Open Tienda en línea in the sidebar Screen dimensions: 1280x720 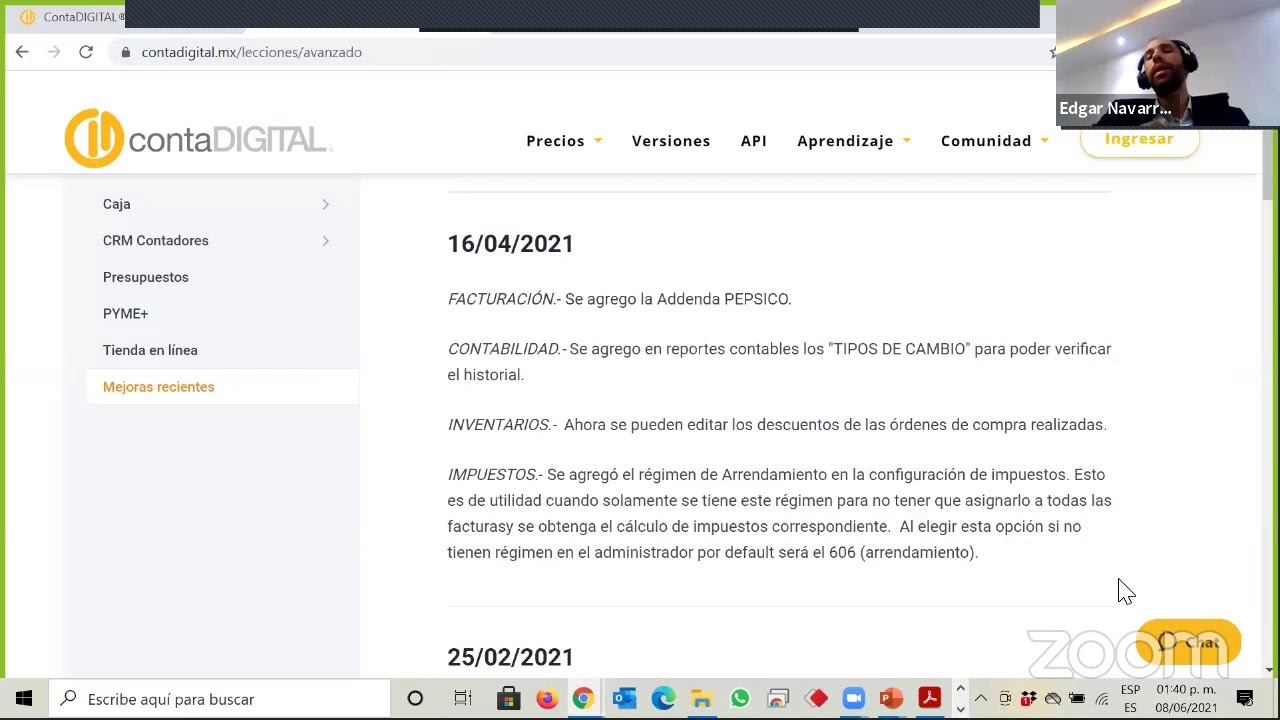point(150,350)
